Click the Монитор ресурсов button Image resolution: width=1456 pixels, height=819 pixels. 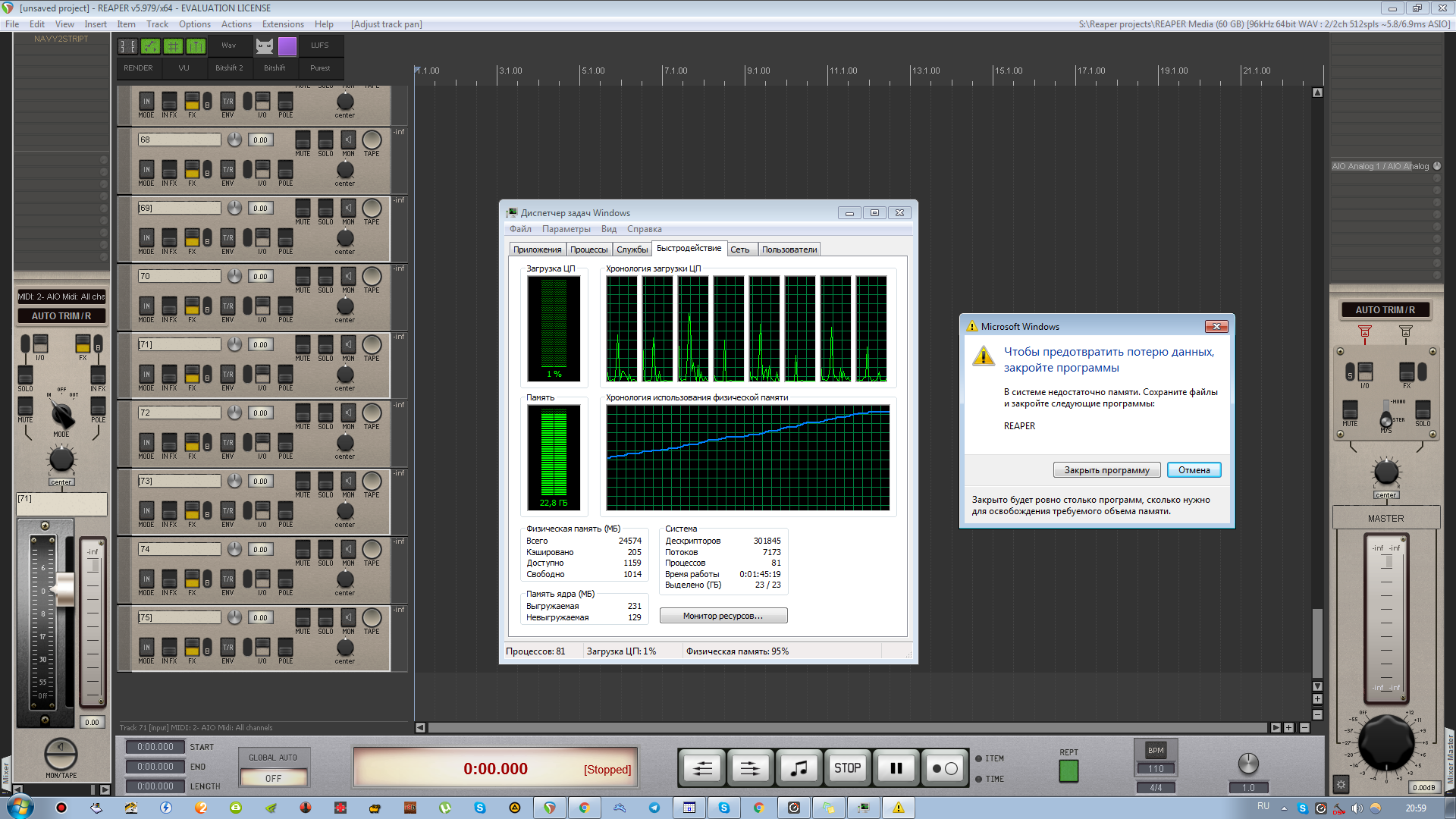(723, 616)
